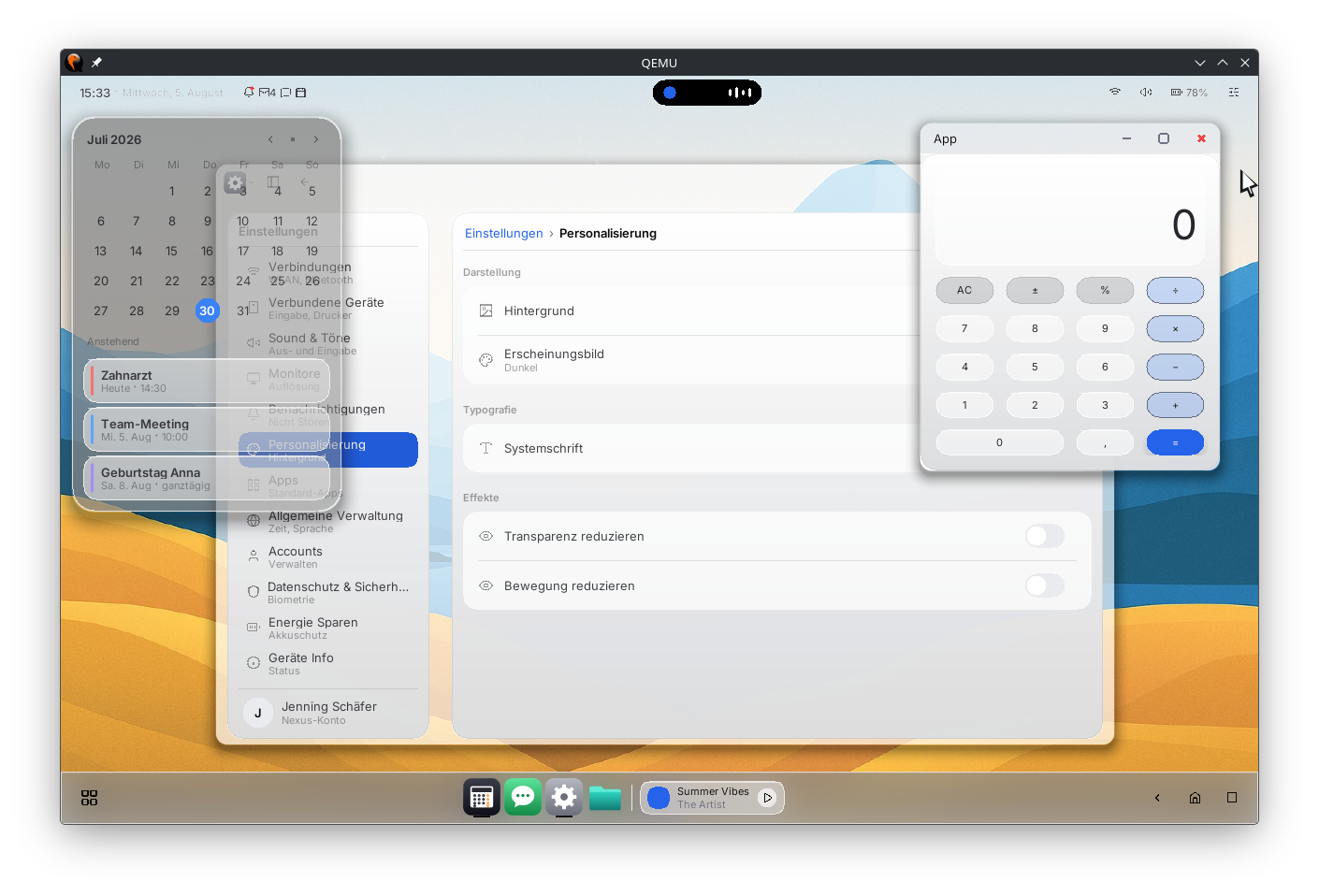Click the user avatar with letter J
This screenshot has width=1319, height=896.
click(x=258, y=713)
